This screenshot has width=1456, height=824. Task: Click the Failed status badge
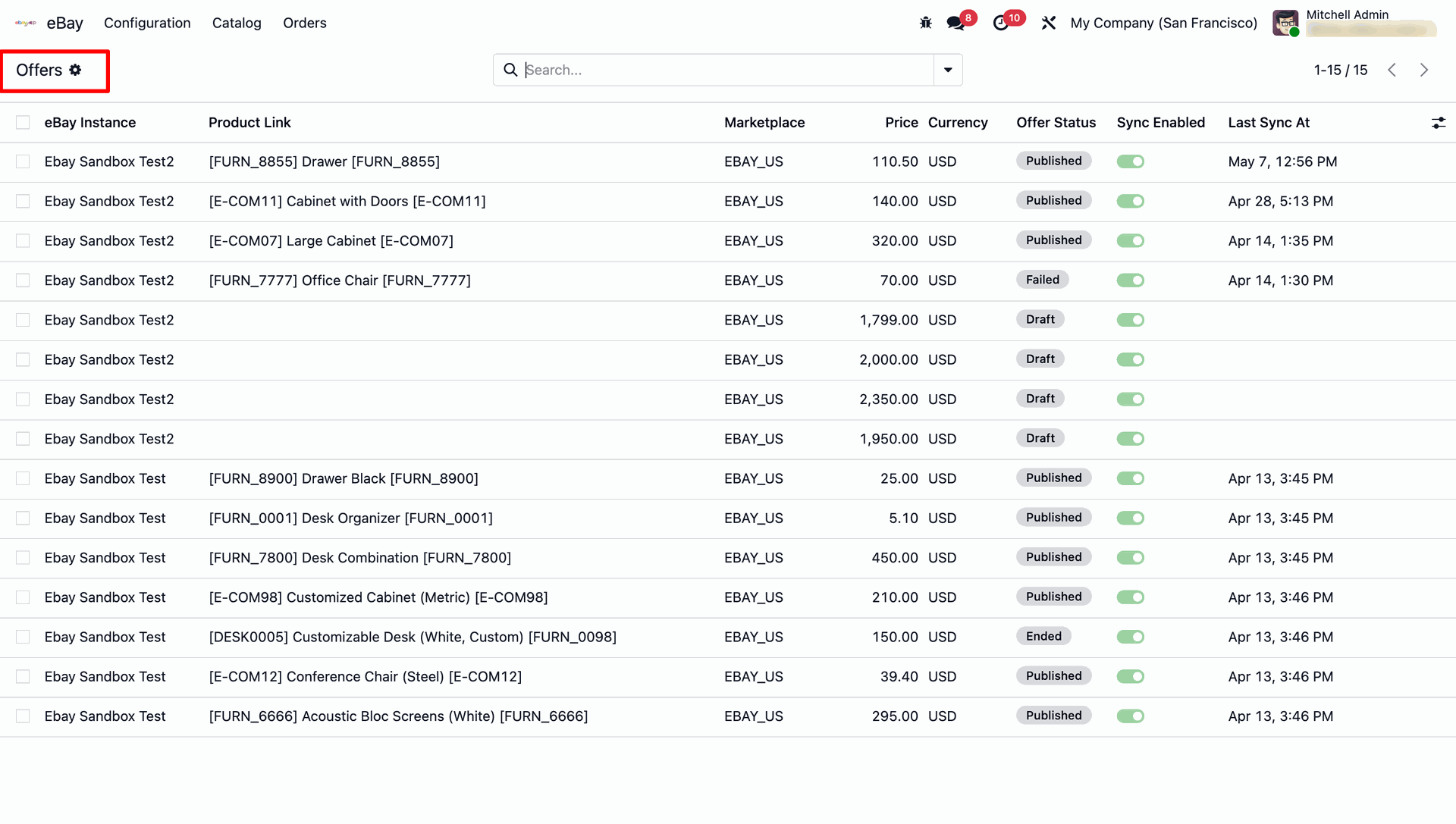tap(1042, 280)
